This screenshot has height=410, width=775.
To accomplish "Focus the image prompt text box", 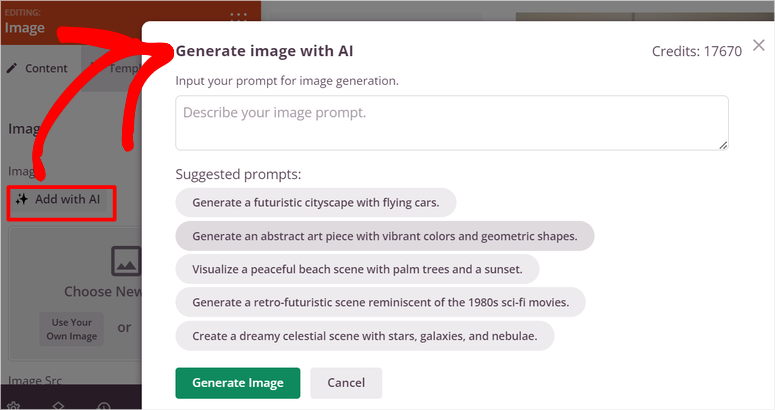I will pyautogui.click(x=450, y=123).
